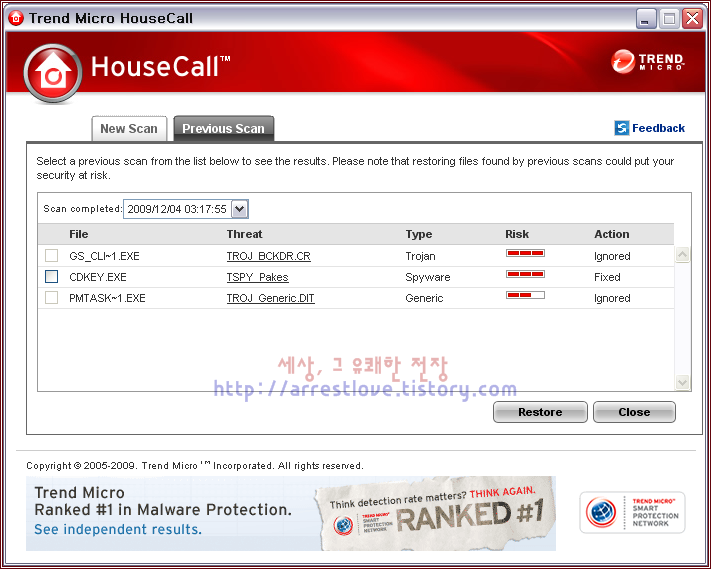Click the Smart Protection Network badge
The image size is (711, 569).
[x=632, y=512]
